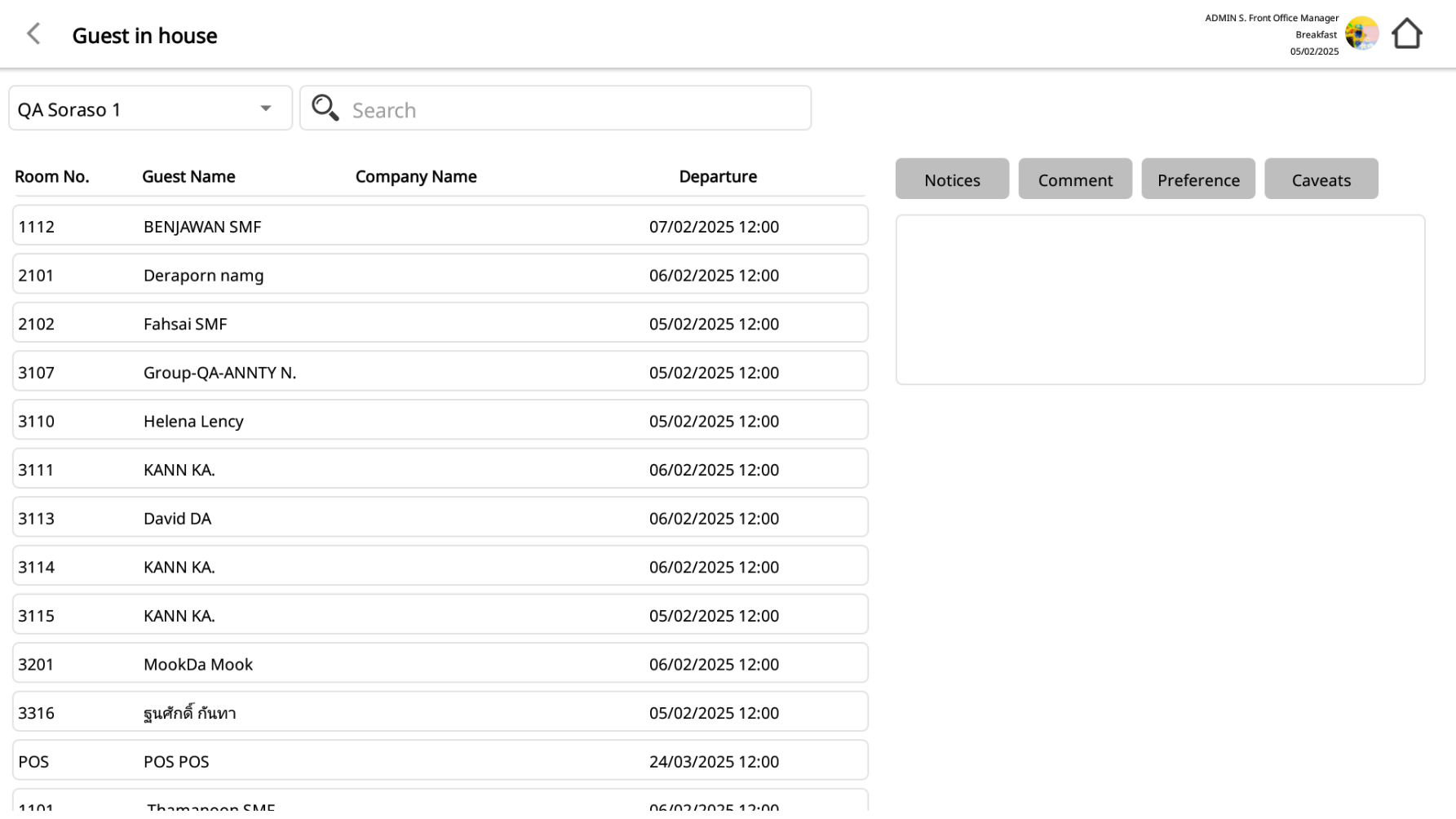Select room 2101 Deraporn namg row
The image size is (1456, 819).
440,275
